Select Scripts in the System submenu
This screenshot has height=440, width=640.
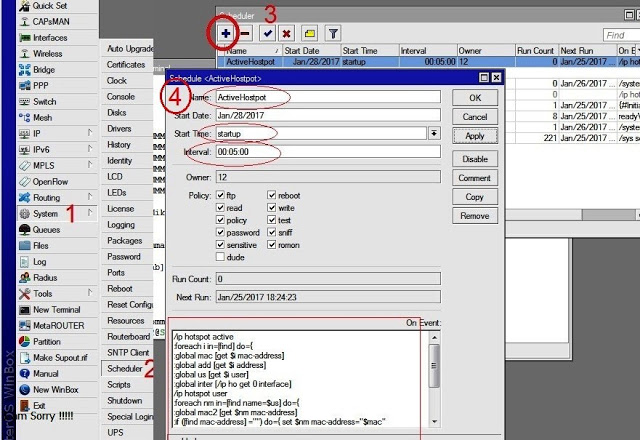click(119, 384)
